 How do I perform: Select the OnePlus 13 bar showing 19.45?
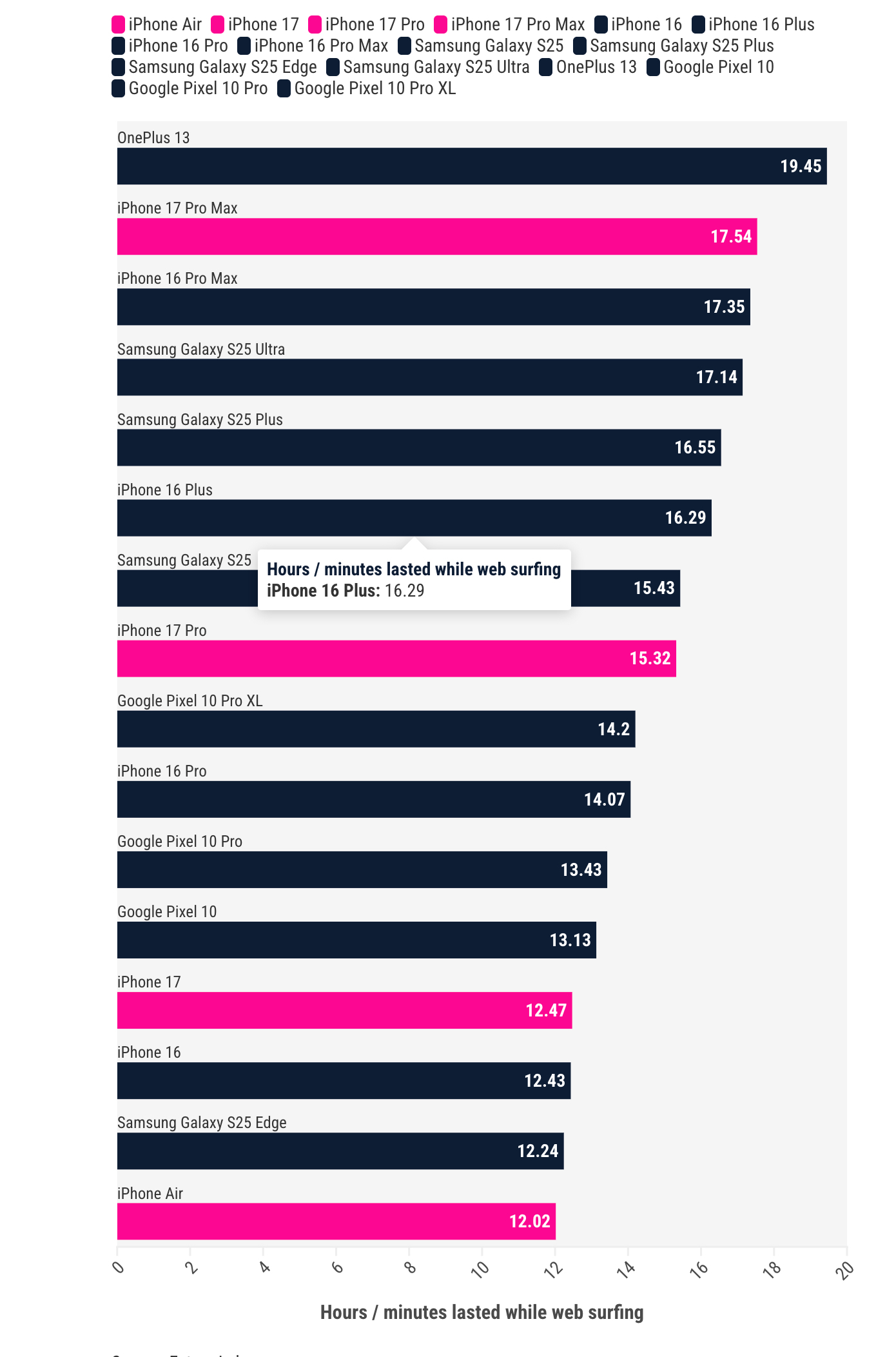tap(471, 166)
